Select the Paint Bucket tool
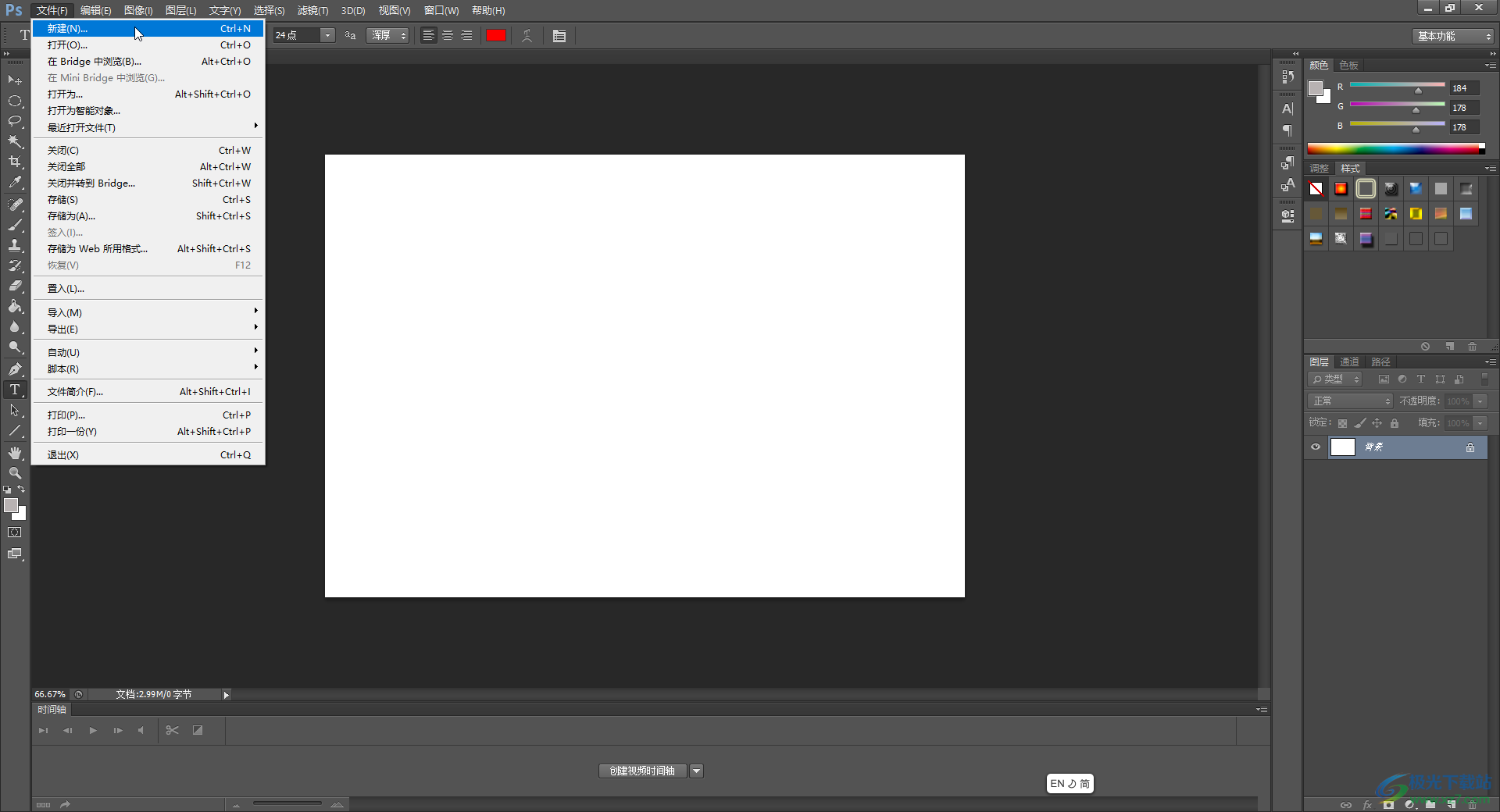 pos(15,307)
